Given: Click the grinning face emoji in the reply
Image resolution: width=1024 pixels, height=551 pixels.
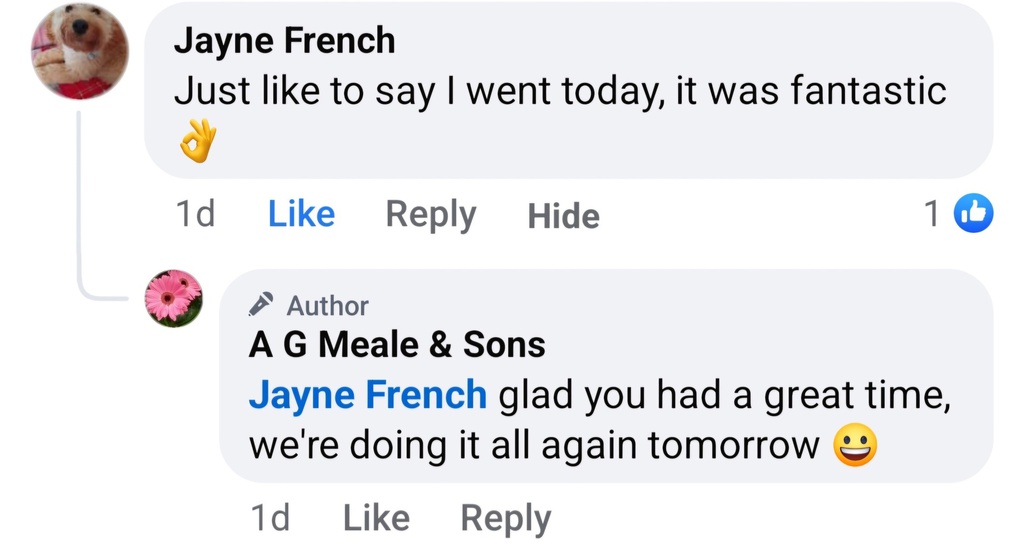Looking at the screenshot, I should [854, 446].
